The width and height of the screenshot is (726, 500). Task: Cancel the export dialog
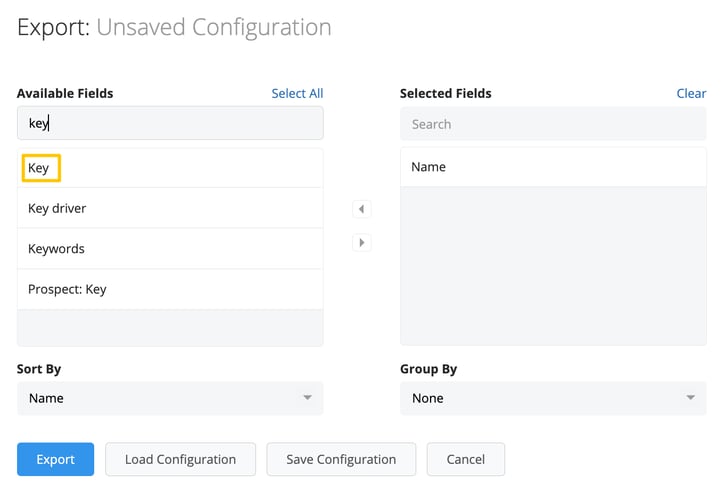[466, 459]
